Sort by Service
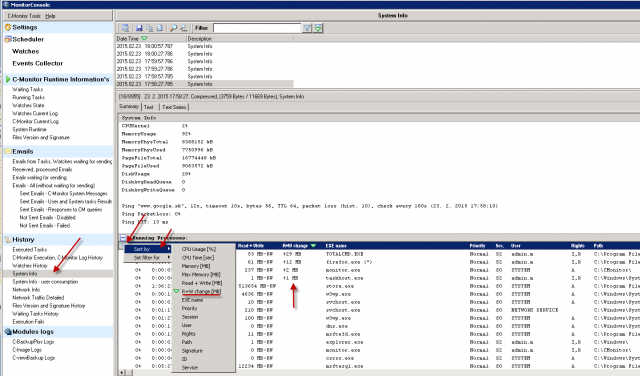640x376 pixels. click(190, 367)
